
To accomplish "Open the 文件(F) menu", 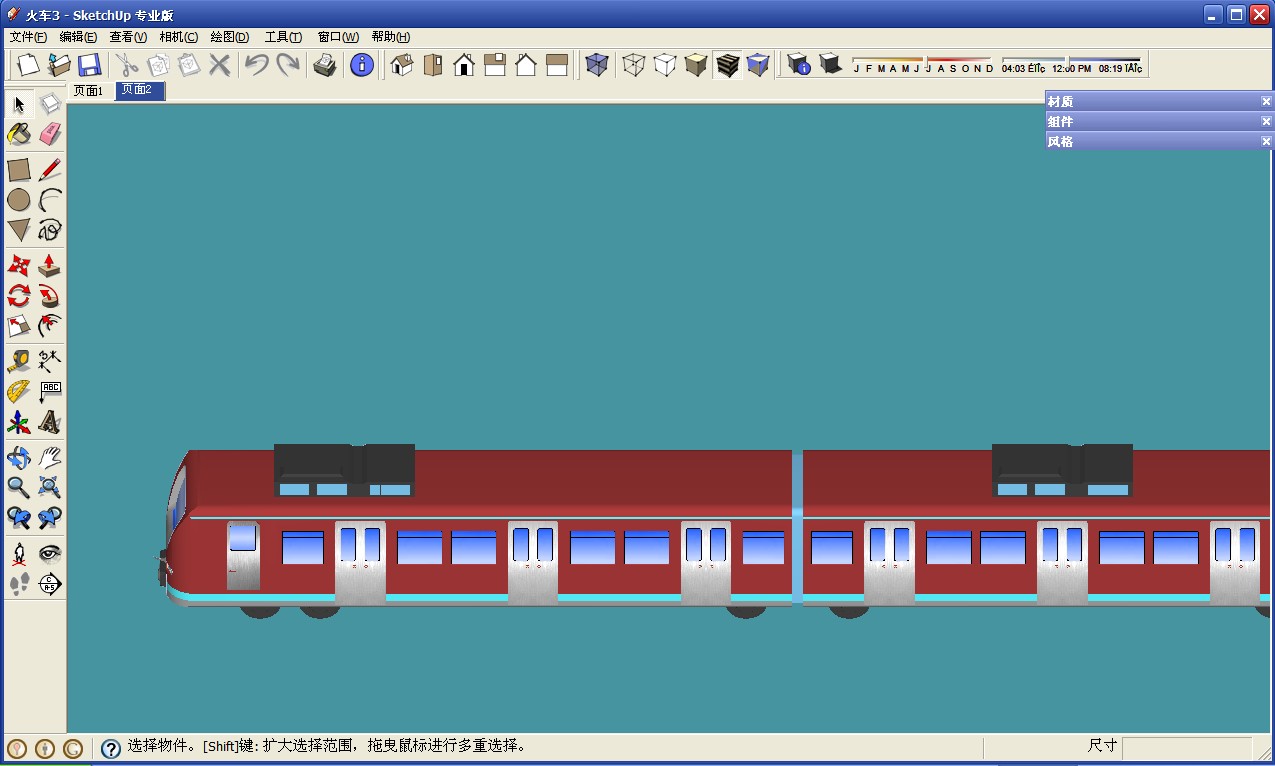I will (28, 37).
